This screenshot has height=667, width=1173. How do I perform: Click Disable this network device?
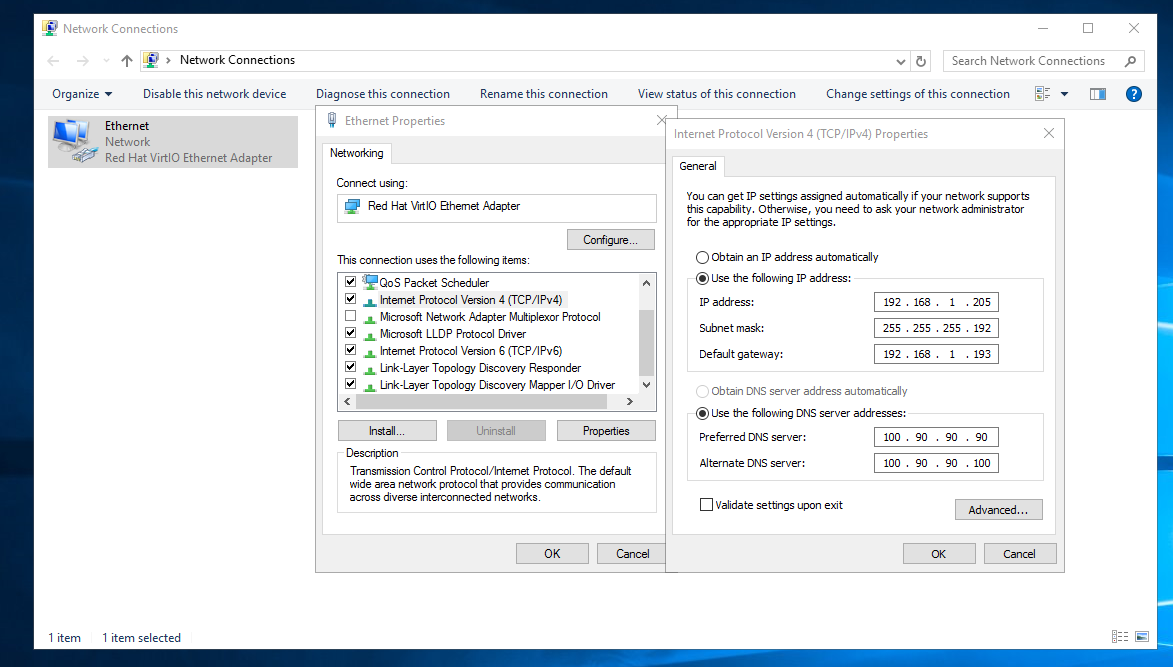tap(215, 93)
